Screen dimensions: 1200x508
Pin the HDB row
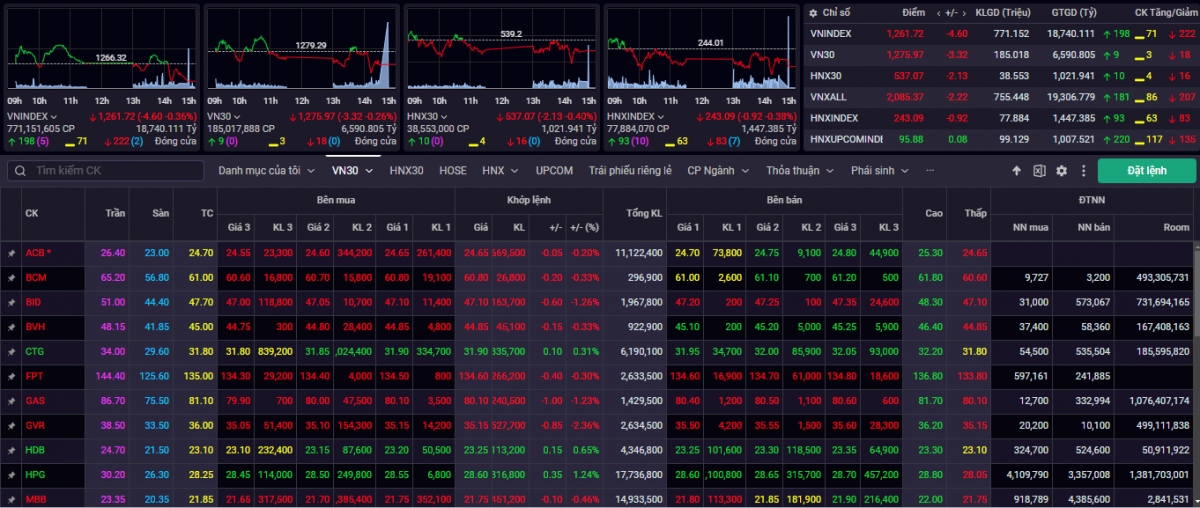(11, 450)
